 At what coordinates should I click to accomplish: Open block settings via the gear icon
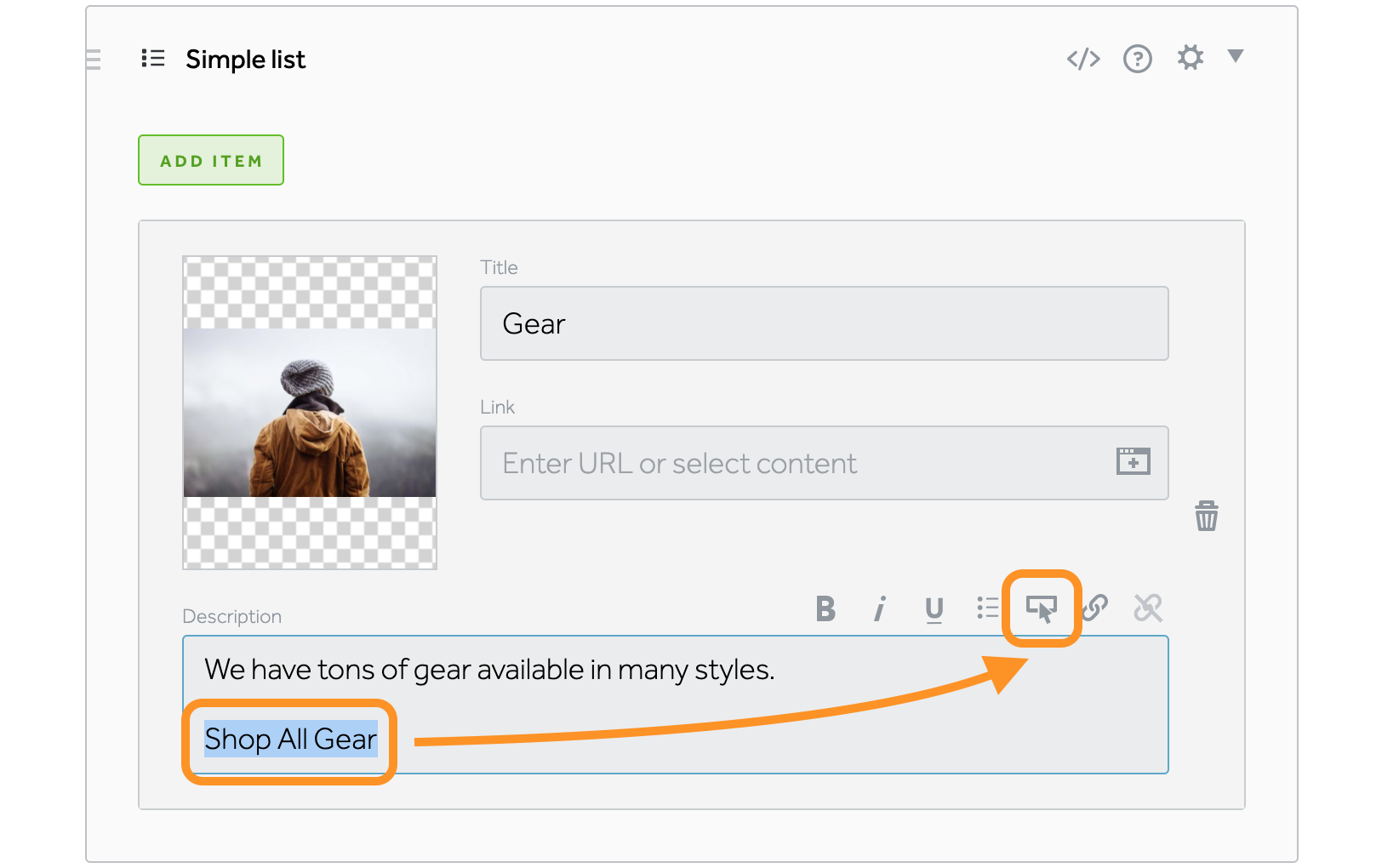coord(1190,57)
